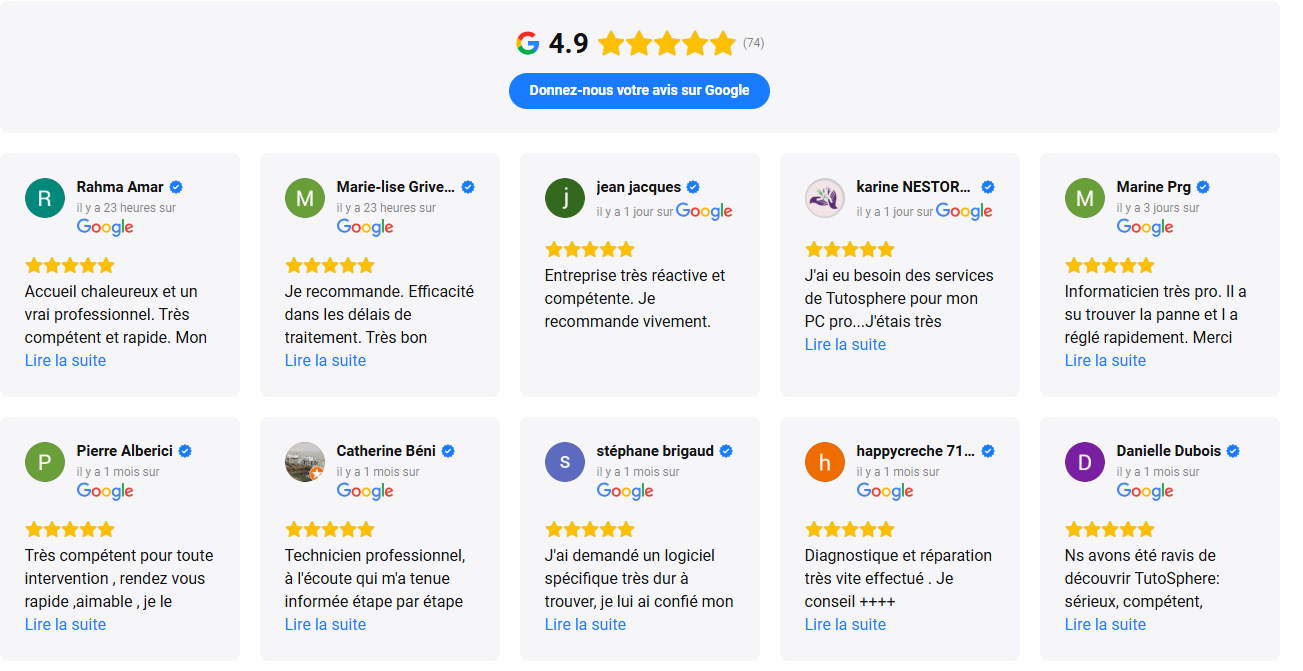Click Pierre Alberici's reviewer name
Screen dimensions: 1303x671
(124, 451)
